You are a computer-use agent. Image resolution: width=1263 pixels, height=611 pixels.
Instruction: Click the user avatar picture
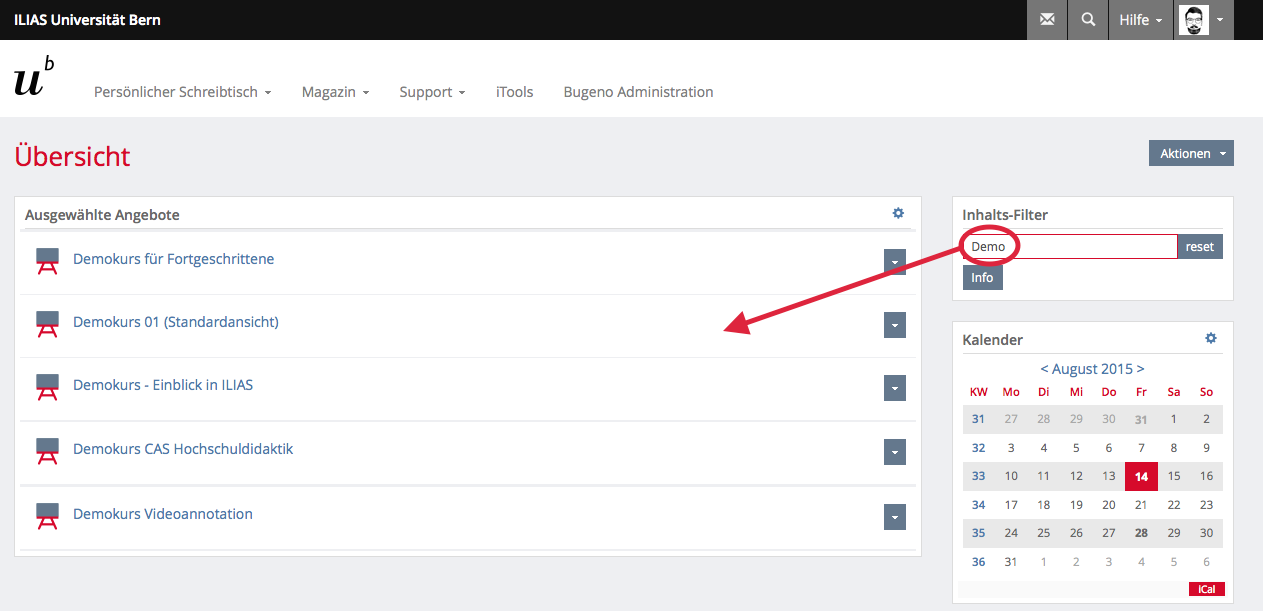(1194, 20)
